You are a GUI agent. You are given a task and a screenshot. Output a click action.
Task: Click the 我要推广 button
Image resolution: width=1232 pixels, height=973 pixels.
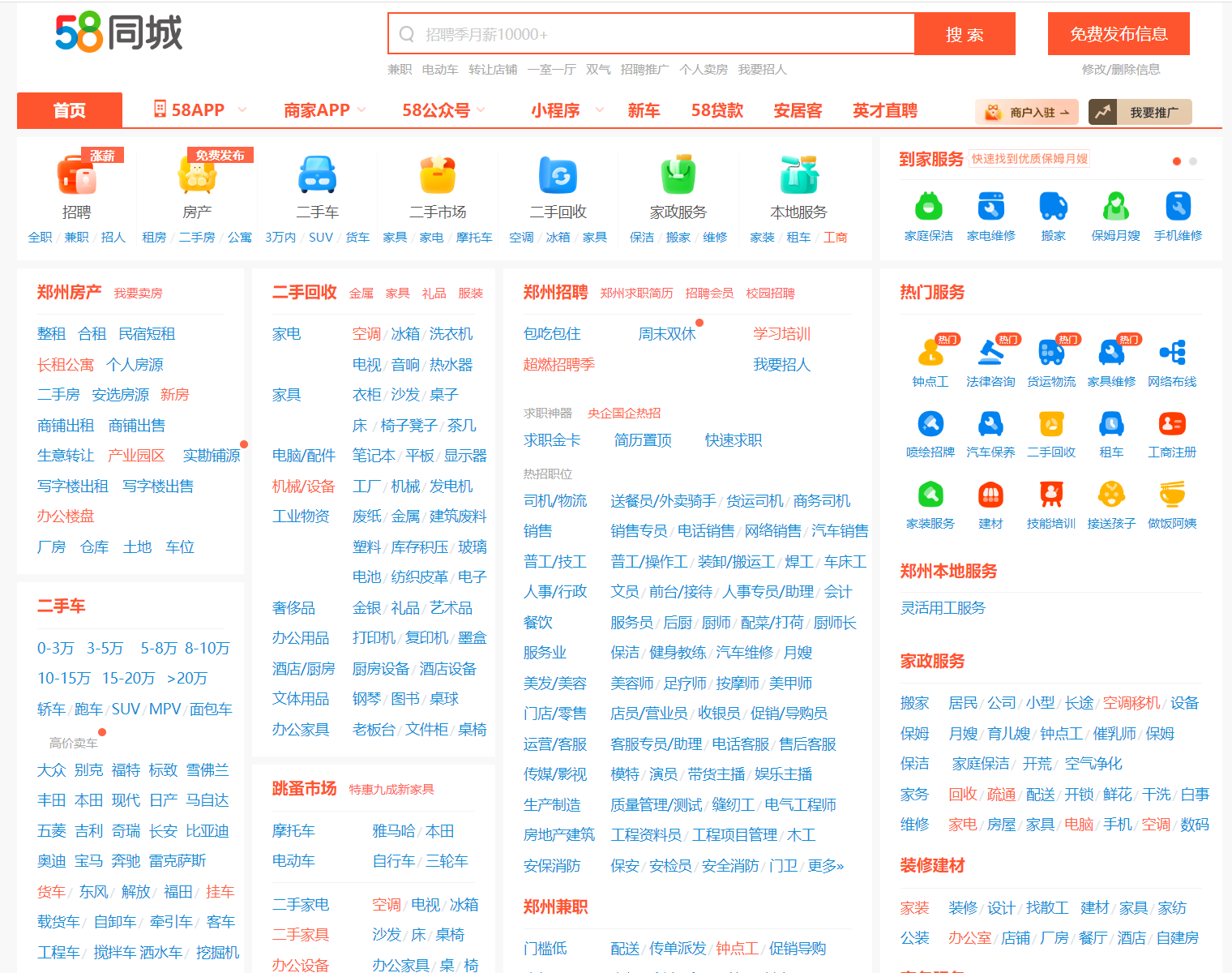point(1140,112)
